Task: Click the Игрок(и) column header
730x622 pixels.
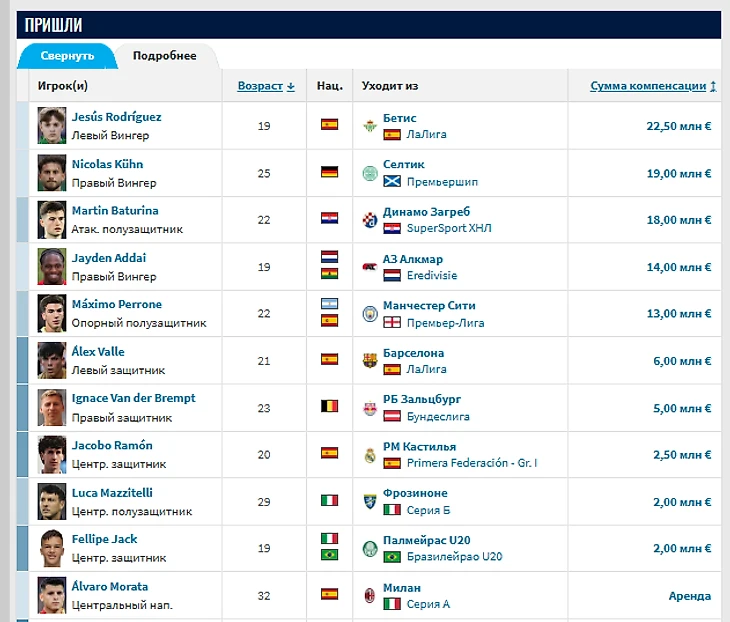Action: [x=63, y=86]
